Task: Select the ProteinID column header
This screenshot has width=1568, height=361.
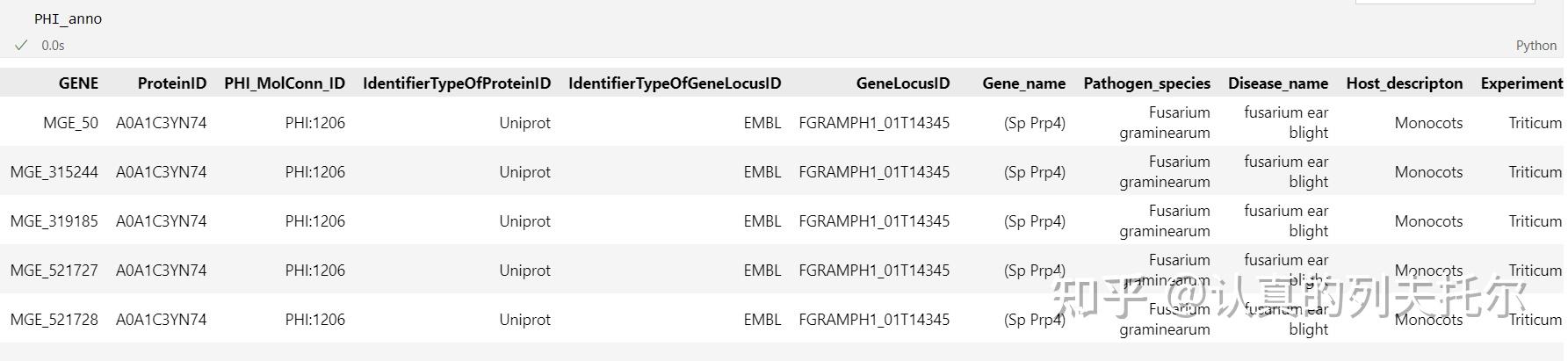Action: pyautogui.click(x=172, y=83)
